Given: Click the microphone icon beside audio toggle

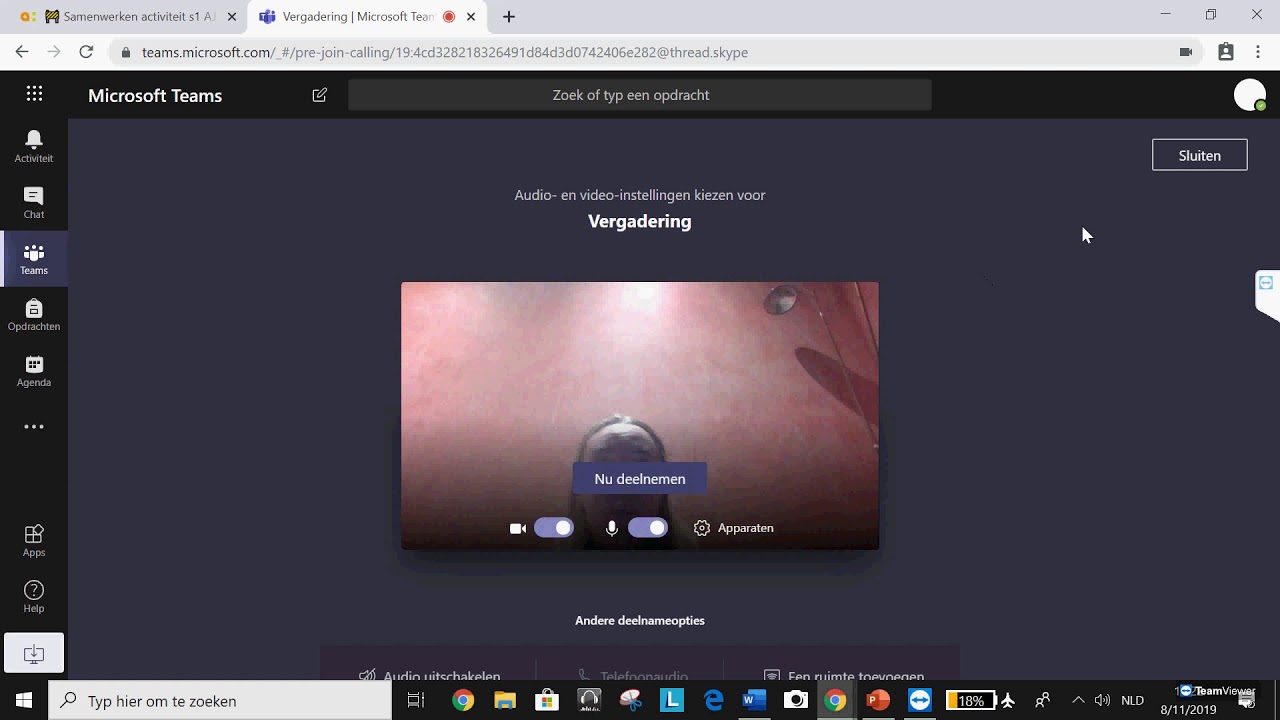Looking at the screenshot, I should [x=612, y=528].
